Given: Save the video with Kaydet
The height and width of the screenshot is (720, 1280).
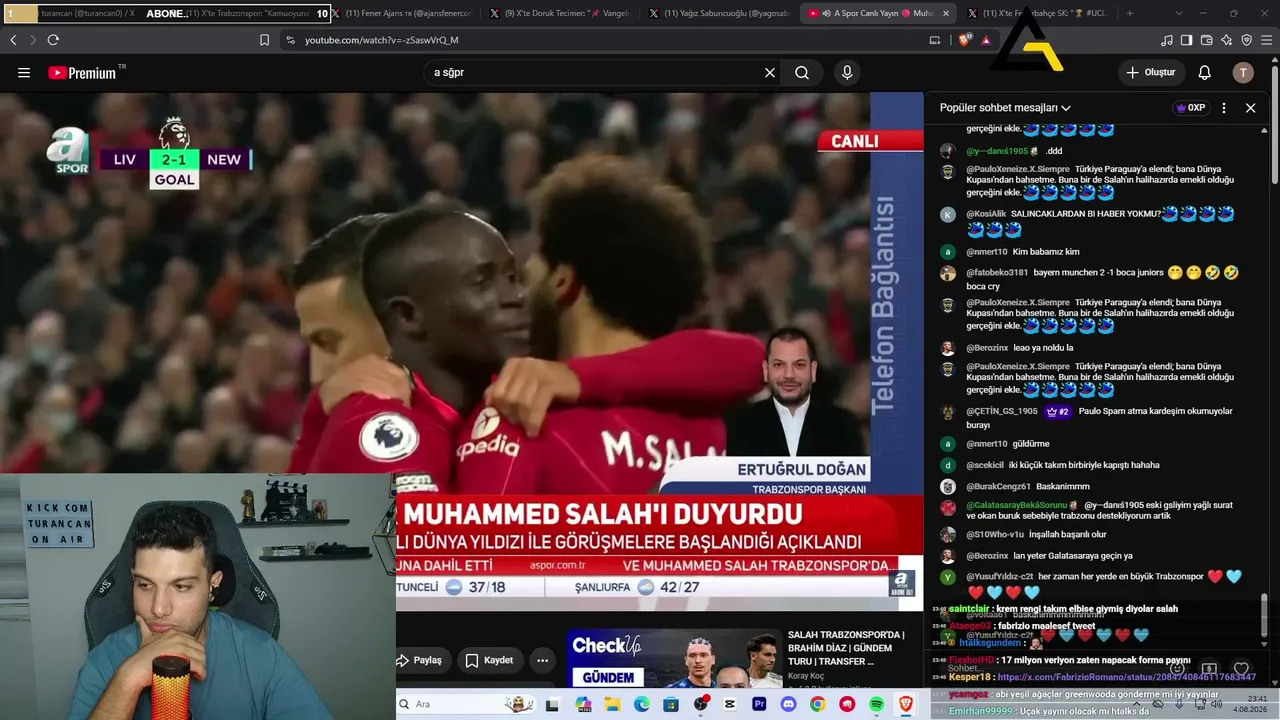Looking at the screenshot, I should click(x=490, y=660).
